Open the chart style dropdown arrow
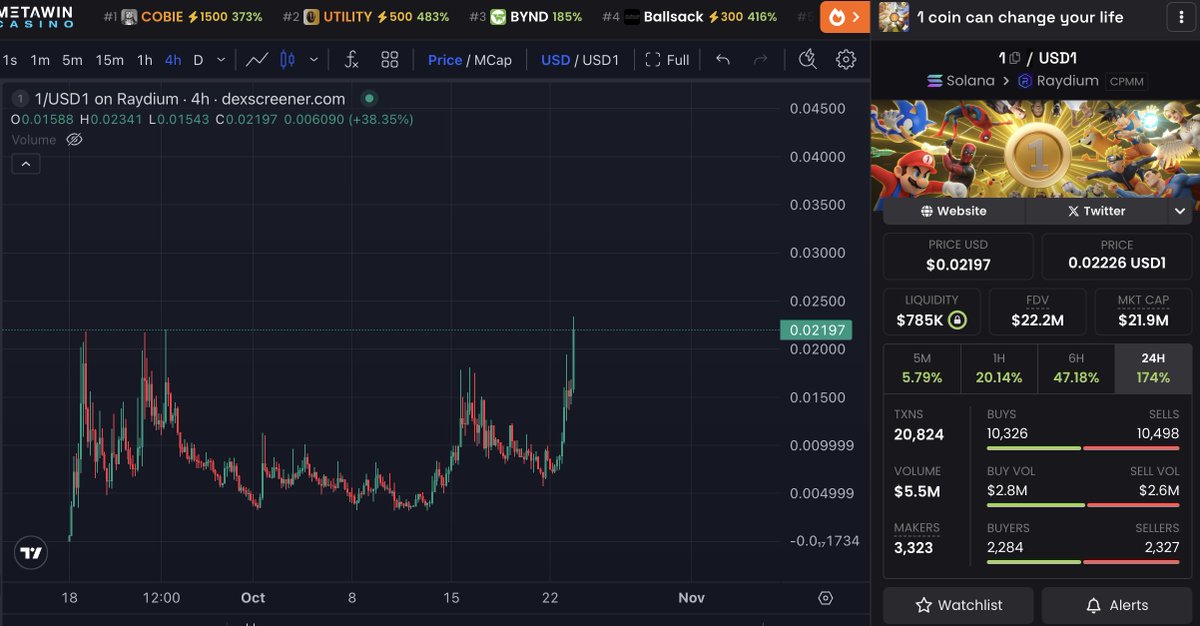The width and height of the screenshot is (1200, 626). click(314, 60)
